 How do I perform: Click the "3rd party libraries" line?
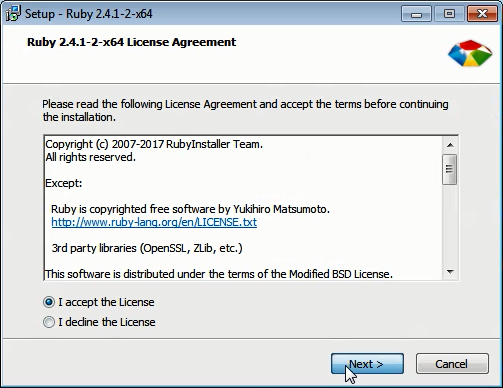147,248
